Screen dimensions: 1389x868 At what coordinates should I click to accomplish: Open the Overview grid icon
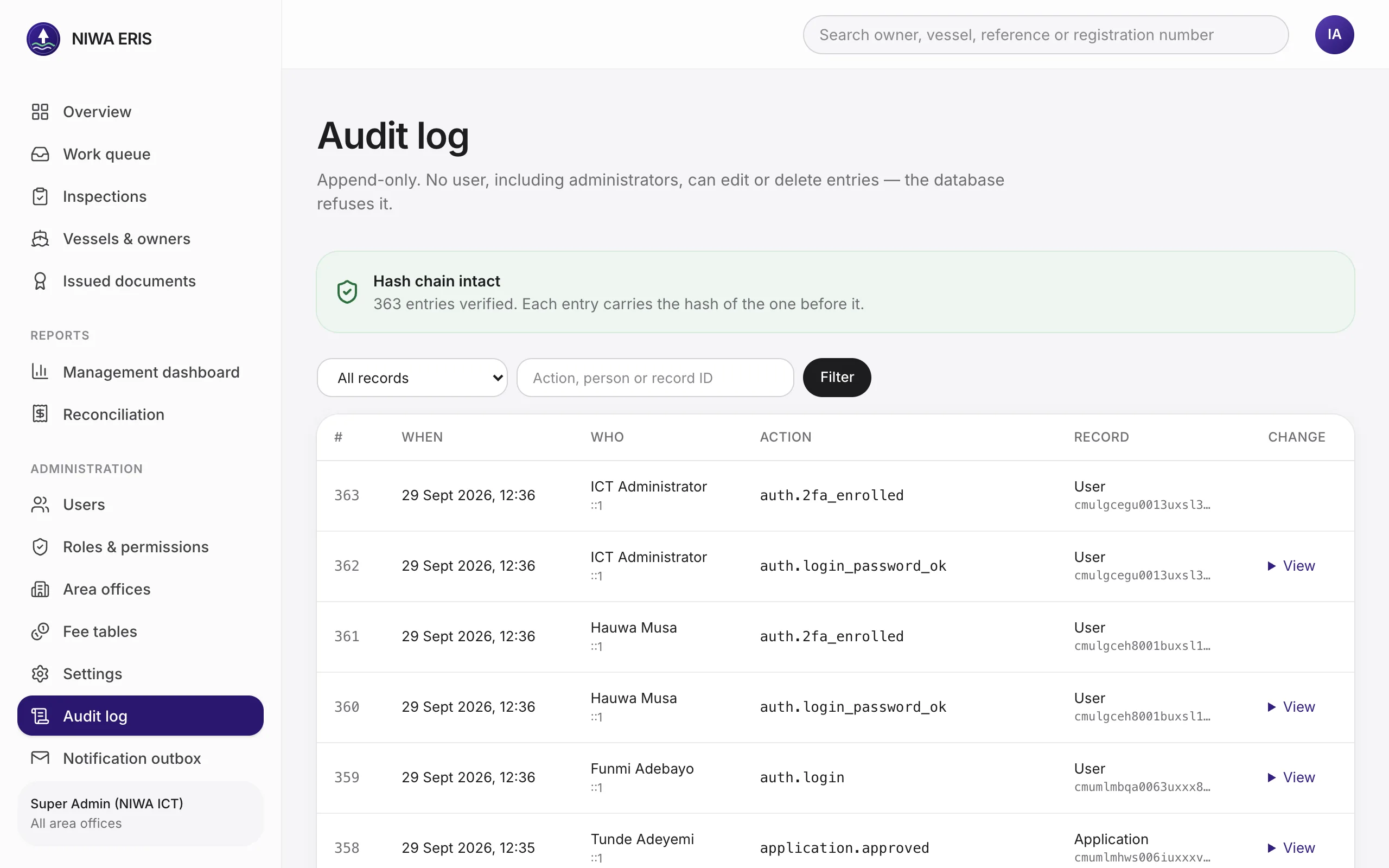(x=40, y=111)
